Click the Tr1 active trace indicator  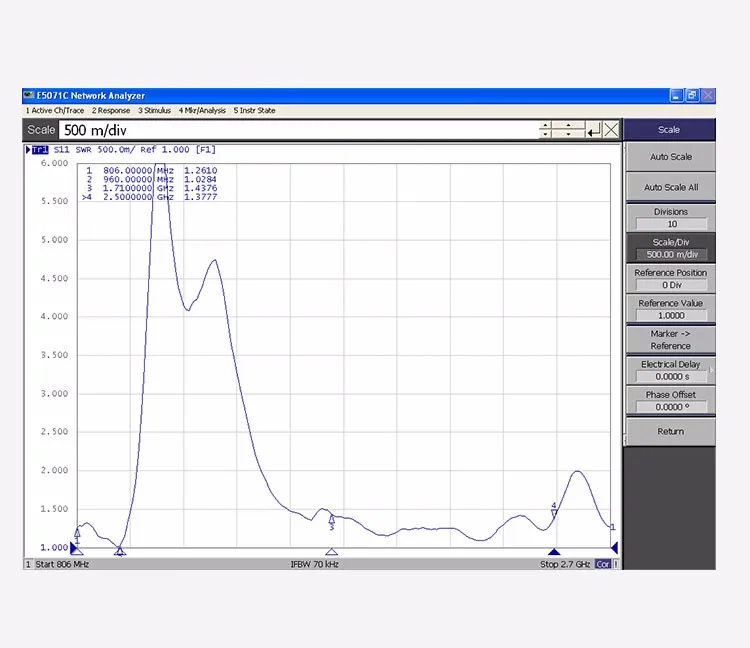click(39, 150)
